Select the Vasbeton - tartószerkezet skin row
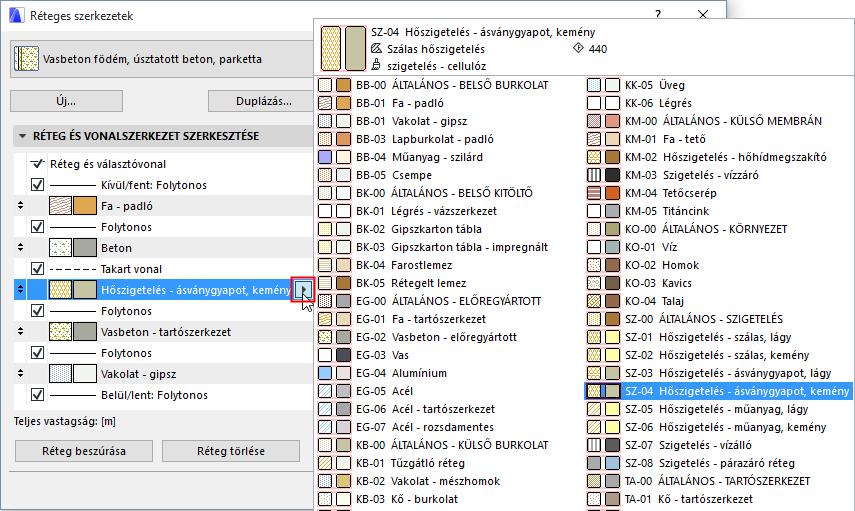855x511 pixels. click(x=164, y=332)
